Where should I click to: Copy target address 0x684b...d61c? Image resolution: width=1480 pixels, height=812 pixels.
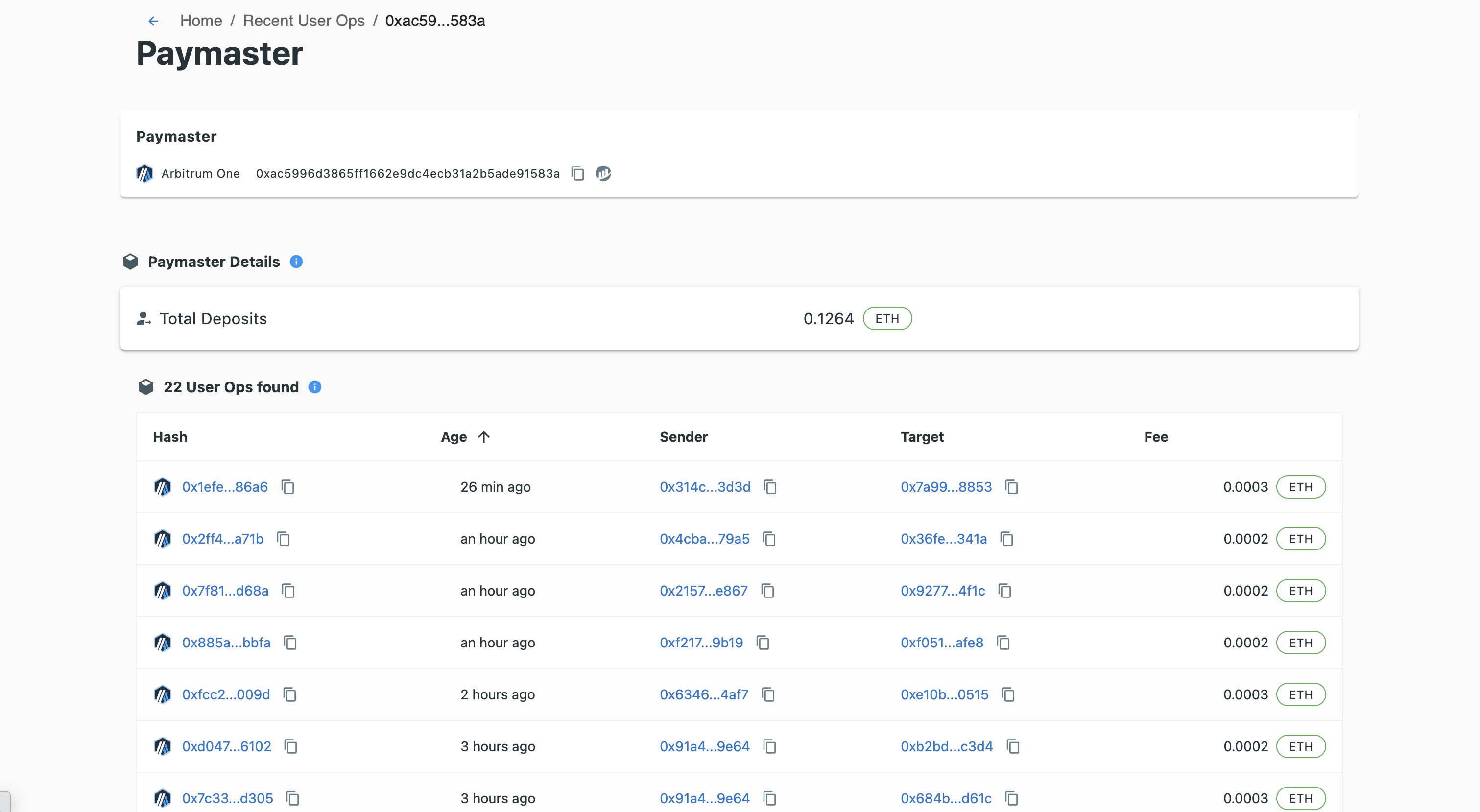point(1012,799)
